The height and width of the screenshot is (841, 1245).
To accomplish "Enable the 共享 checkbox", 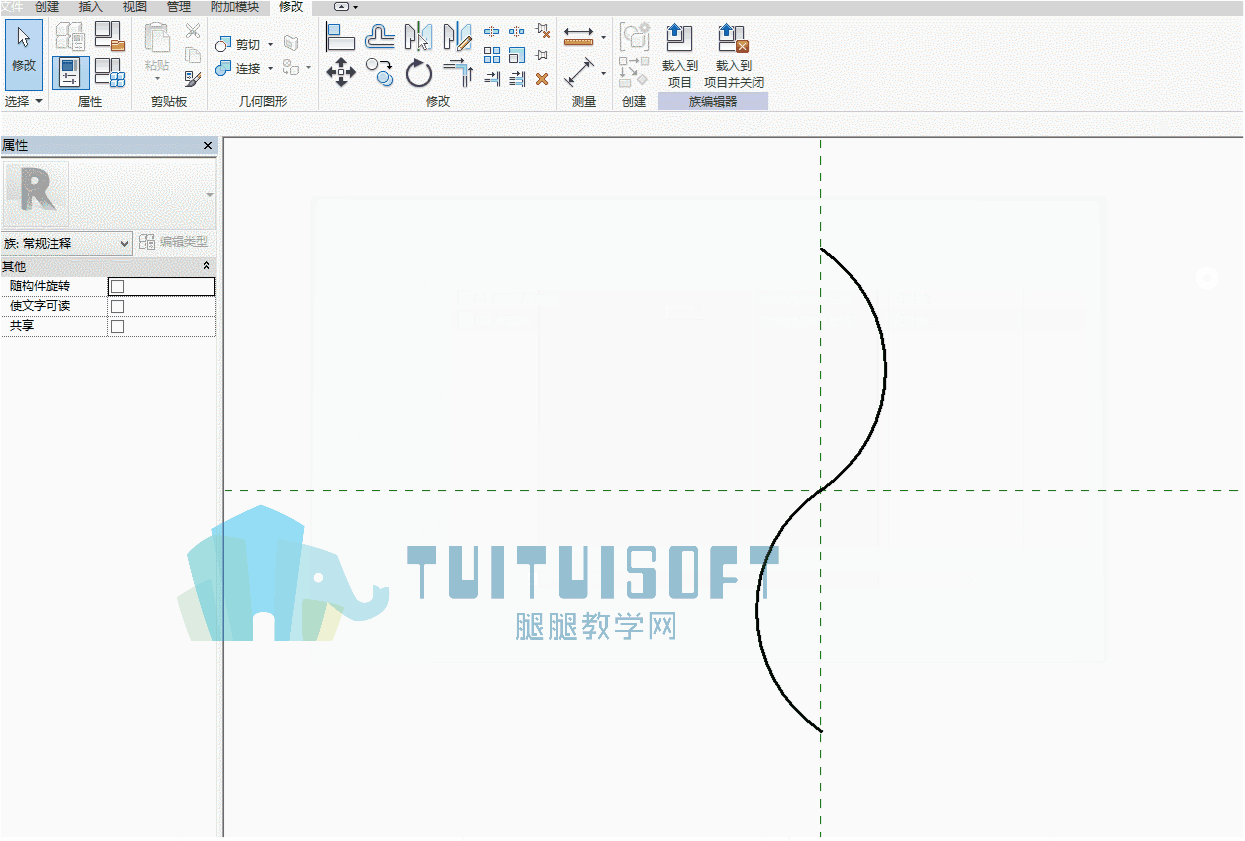I will pos(117,326).
